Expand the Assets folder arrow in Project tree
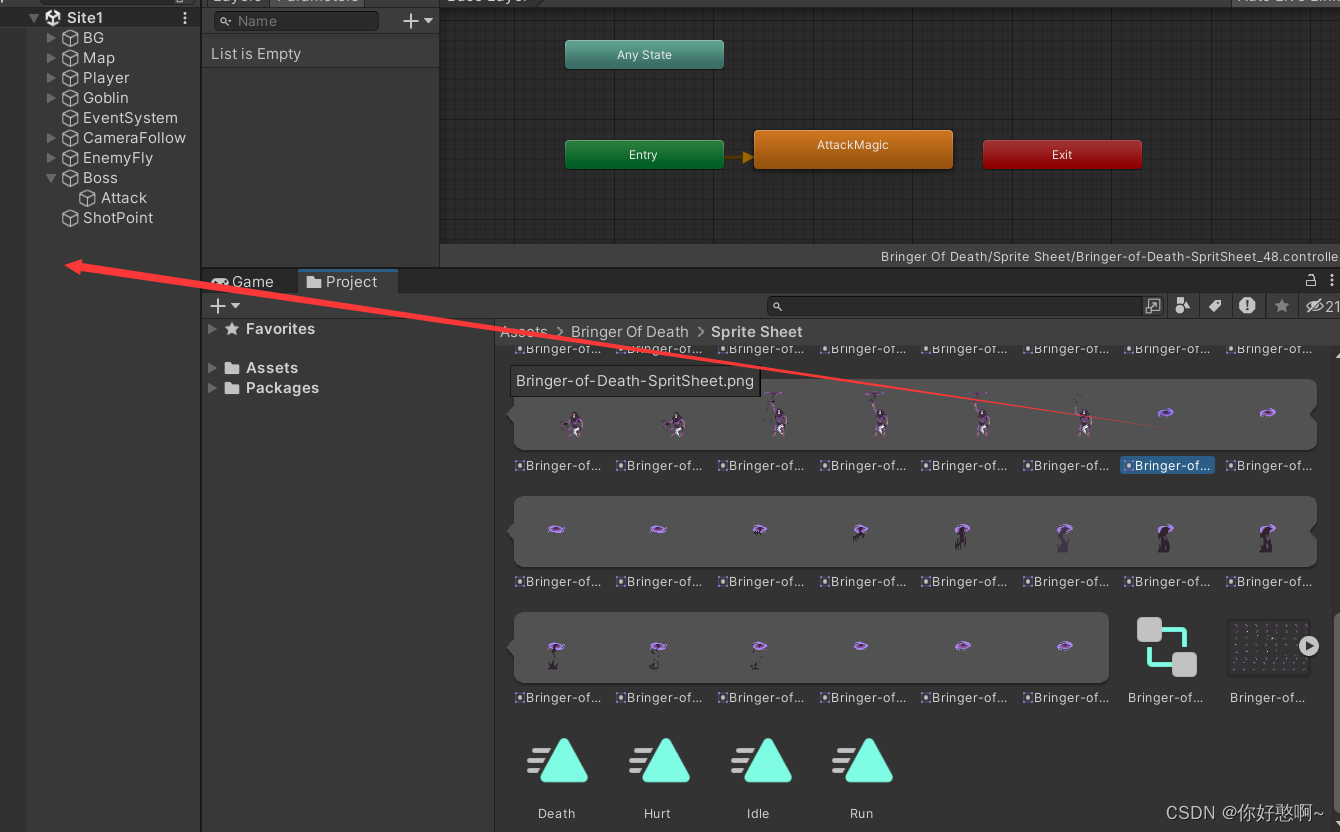1340x832 pixels. point(212,368)
